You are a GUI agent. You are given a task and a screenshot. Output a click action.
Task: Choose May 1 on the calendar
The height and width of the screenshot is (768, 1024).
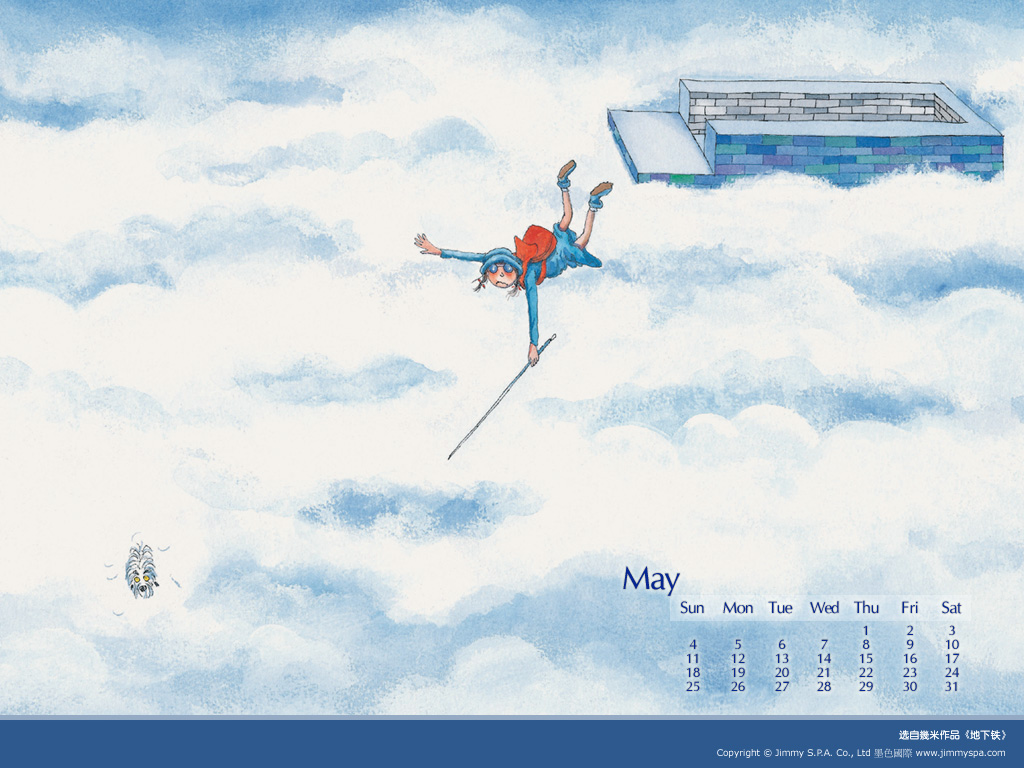(x=866, y=631)
